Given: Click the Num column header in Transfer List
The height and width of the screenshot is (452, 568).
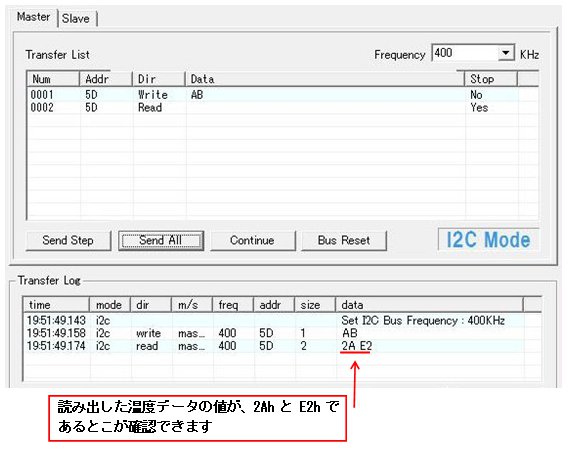Looking at the screenshot, I should tap(53, 79).
